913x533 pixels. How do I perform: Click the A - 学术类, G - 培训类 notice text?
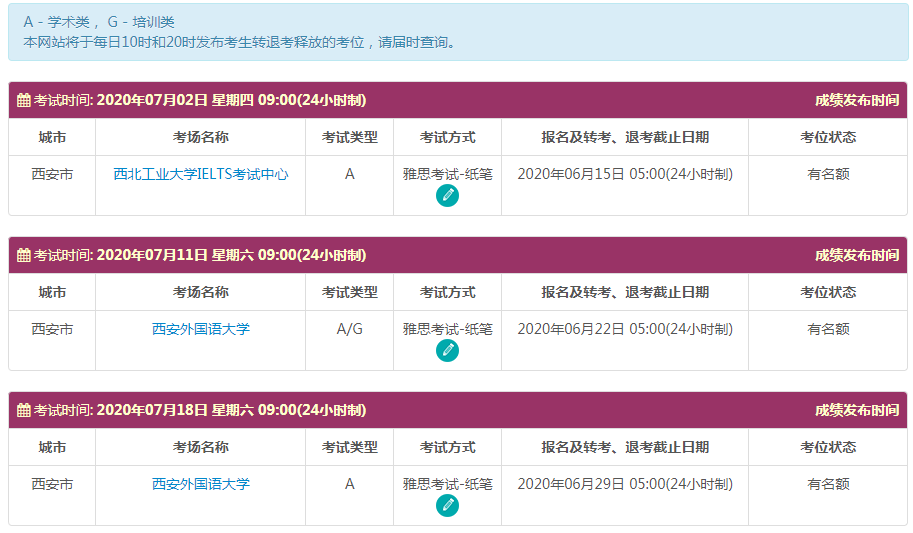click(x=99, y=22)
